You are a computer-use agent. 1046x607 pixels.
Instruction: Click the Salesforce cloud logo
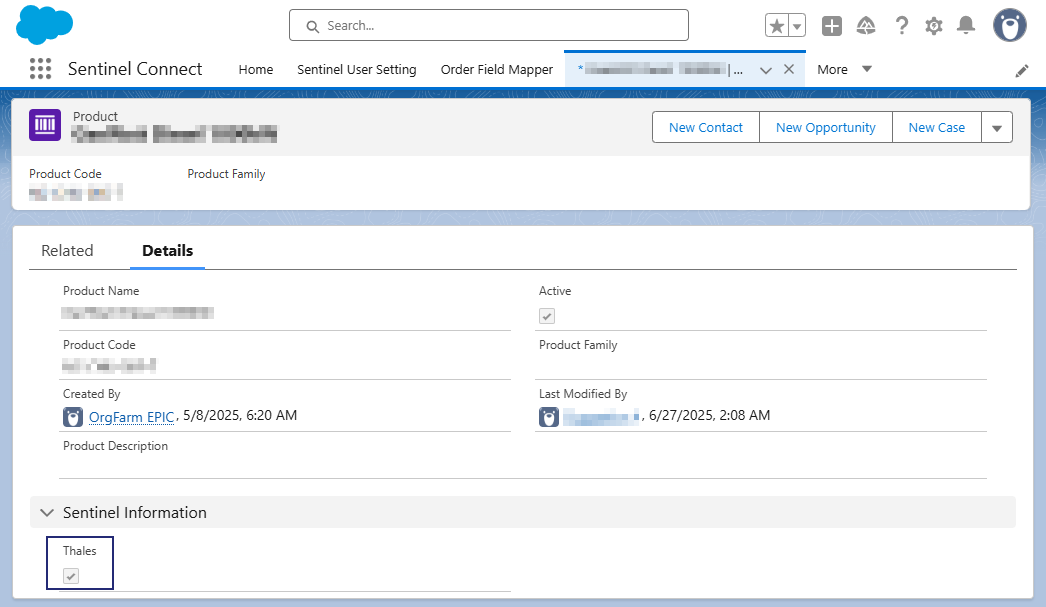(45, 25)
